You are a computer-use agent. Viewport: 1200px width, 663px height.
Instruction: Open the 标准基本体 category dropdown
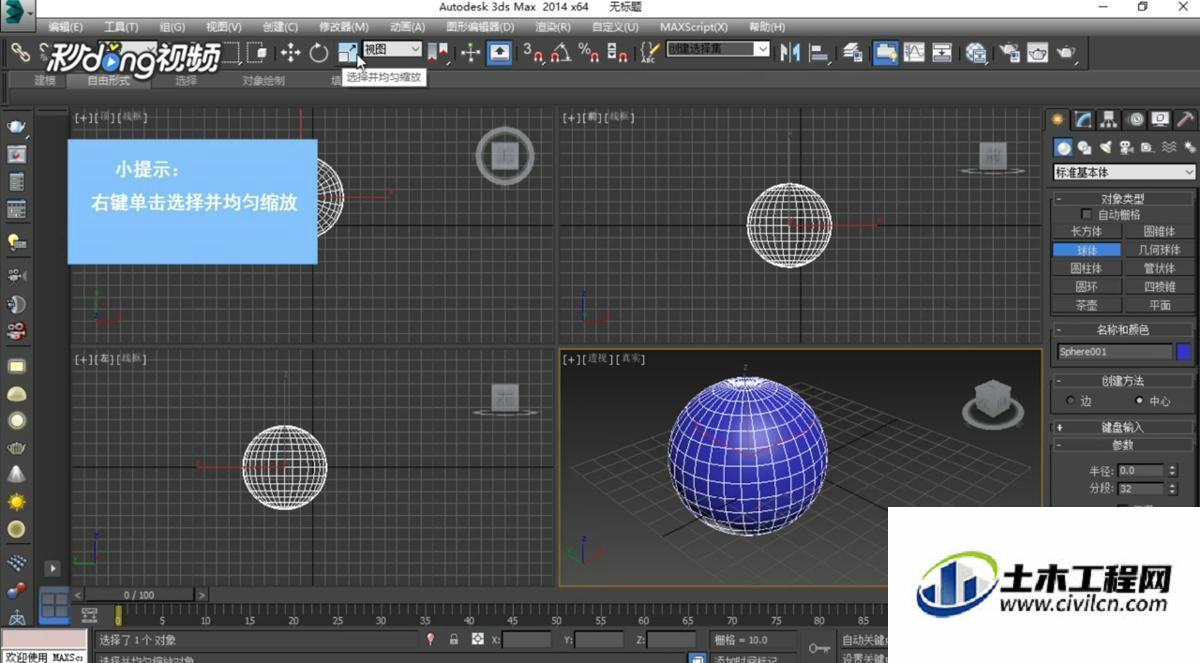point(1124,172)
